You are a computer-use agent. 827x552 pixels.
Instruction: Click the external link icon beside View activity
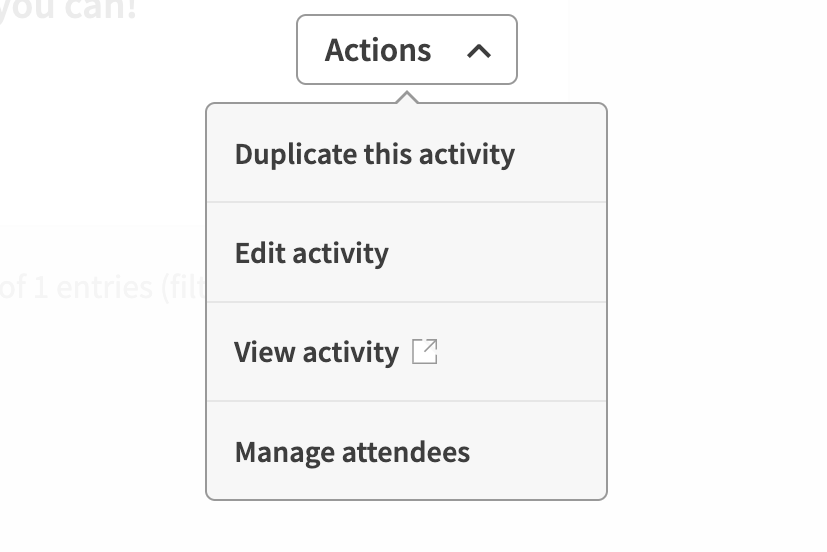[x=425, y=352]
